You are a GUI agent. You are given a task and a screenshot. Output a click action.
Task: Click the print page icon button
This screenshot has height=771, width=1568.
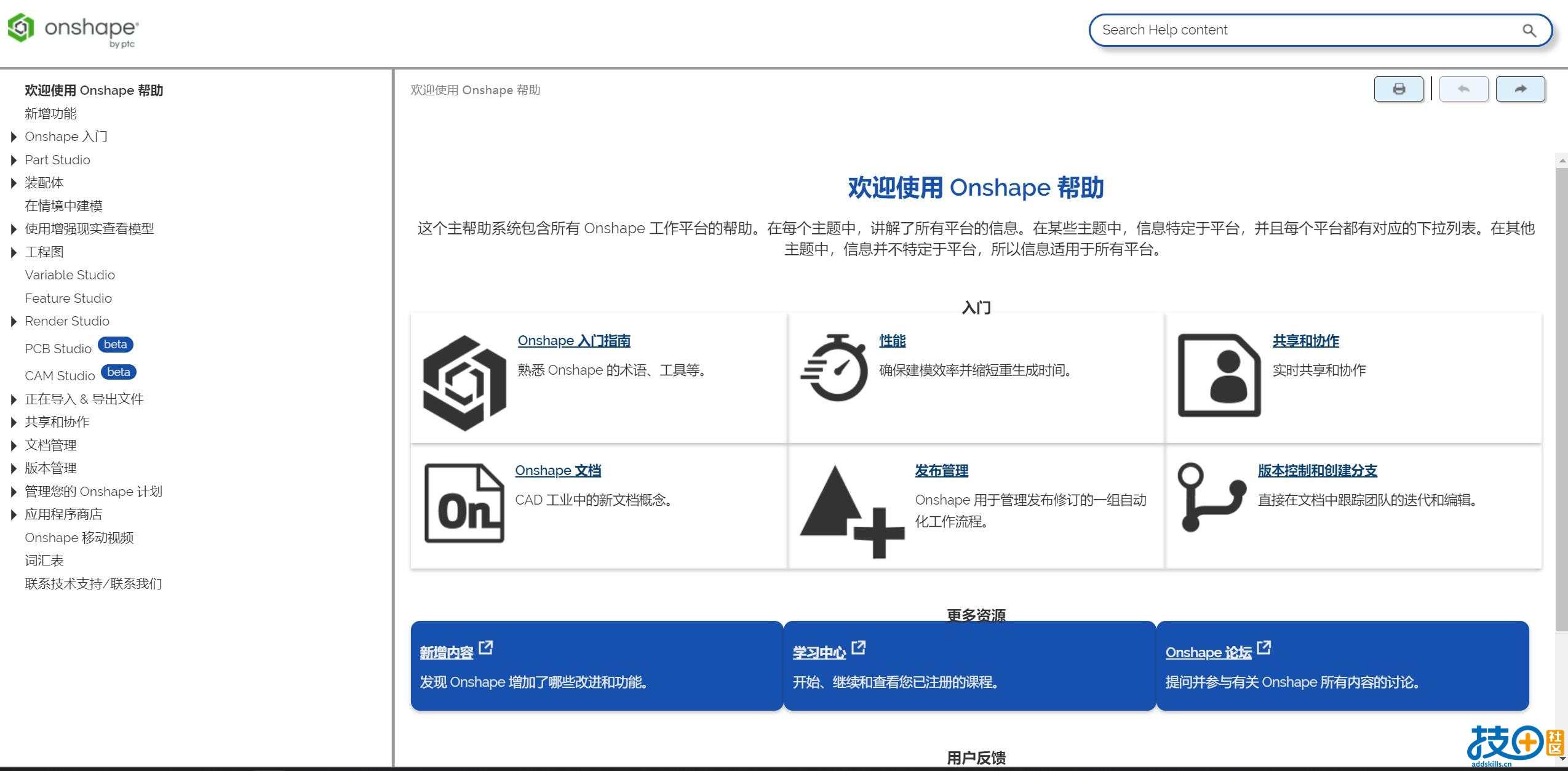1398,89
